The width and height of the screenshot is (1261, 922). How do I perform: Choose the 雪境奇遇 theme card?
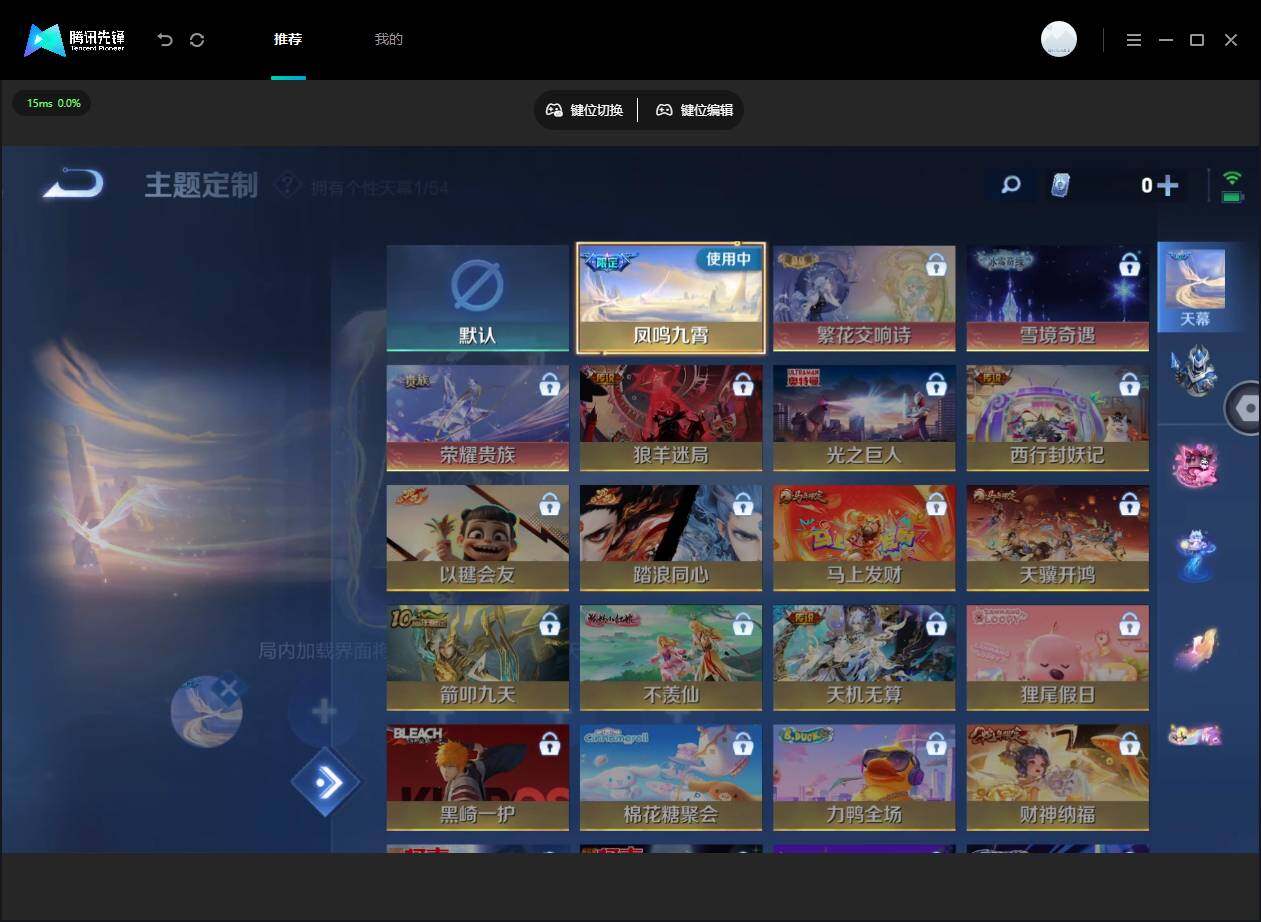click(1057, 298)
